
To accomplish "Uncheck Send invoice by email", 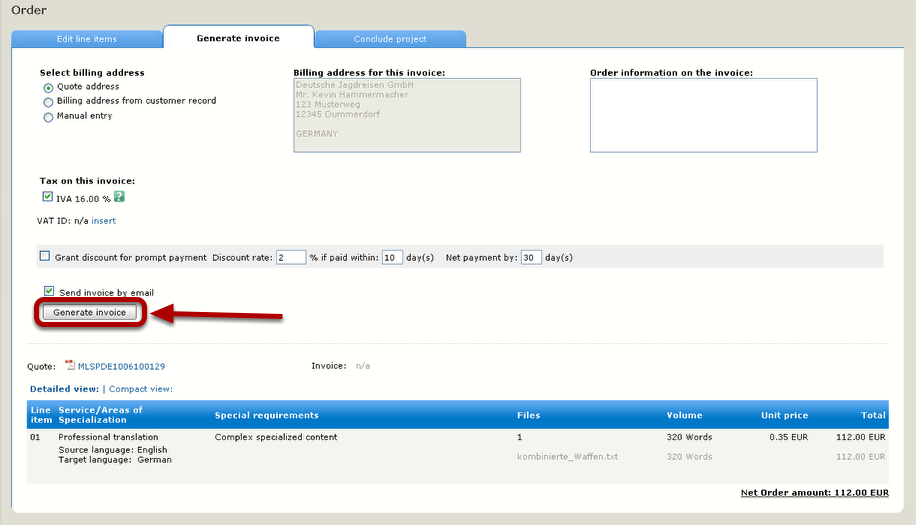I will tap(48, 291).
